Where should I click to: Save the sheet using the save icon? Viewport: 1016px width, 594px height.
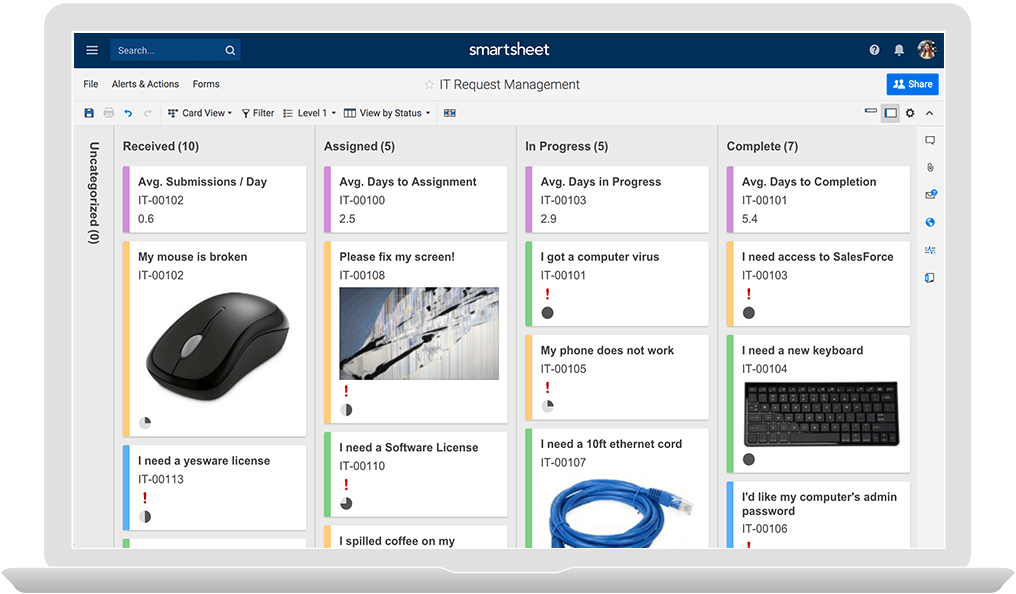tap(89, 112)
